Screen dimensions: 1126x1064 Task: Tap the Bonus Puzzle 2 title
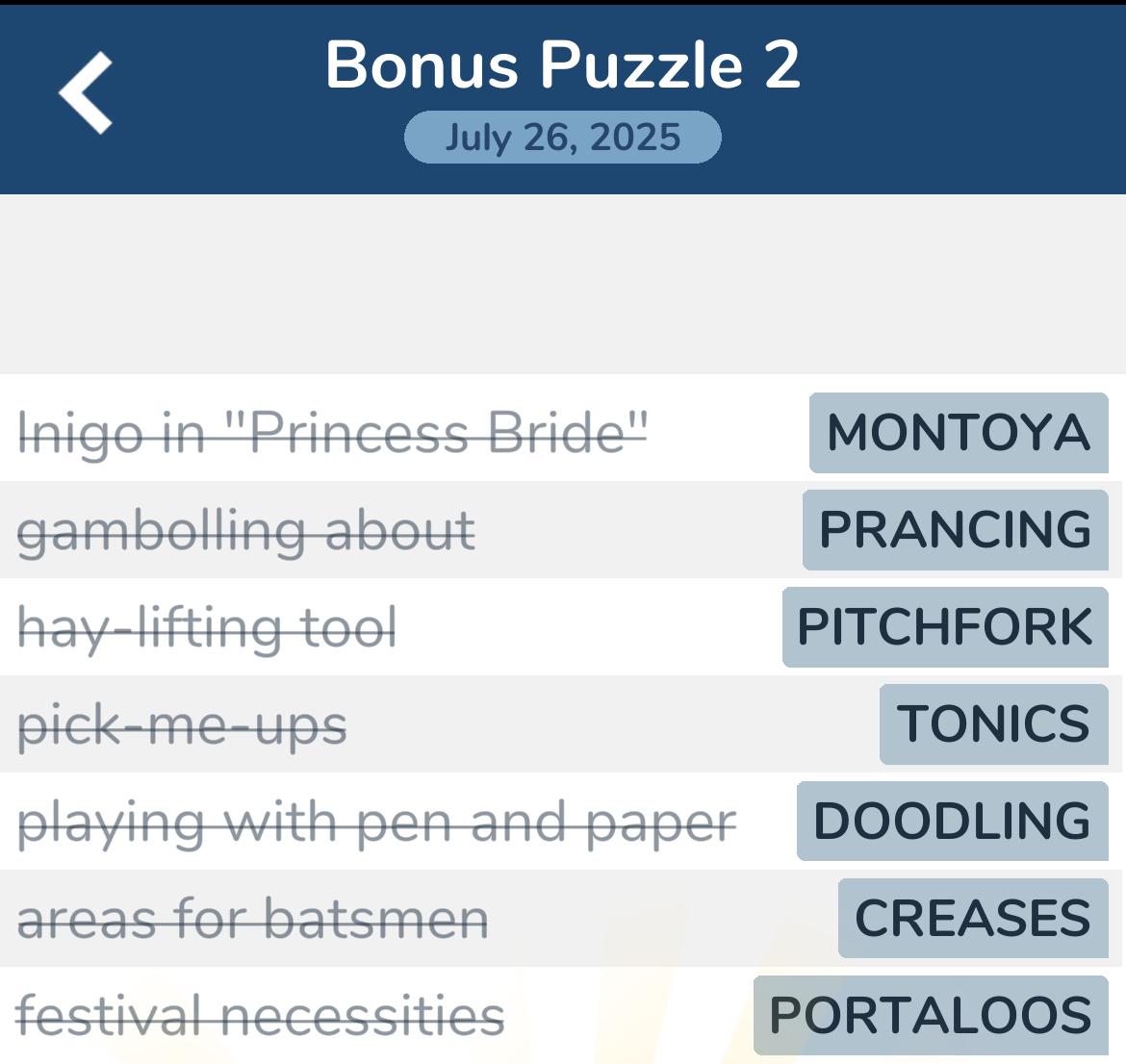pos(562,64)
